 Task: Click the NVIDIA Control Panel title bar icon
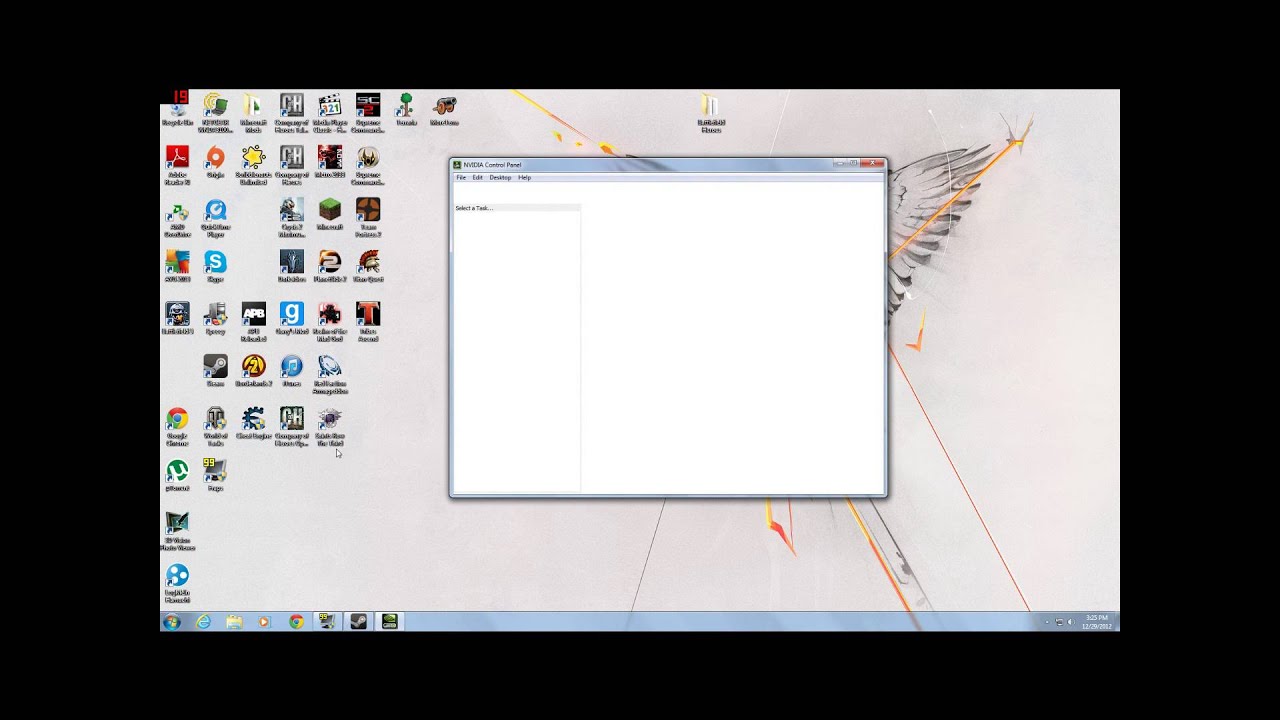pyautogui.click(x=457, y=165)
